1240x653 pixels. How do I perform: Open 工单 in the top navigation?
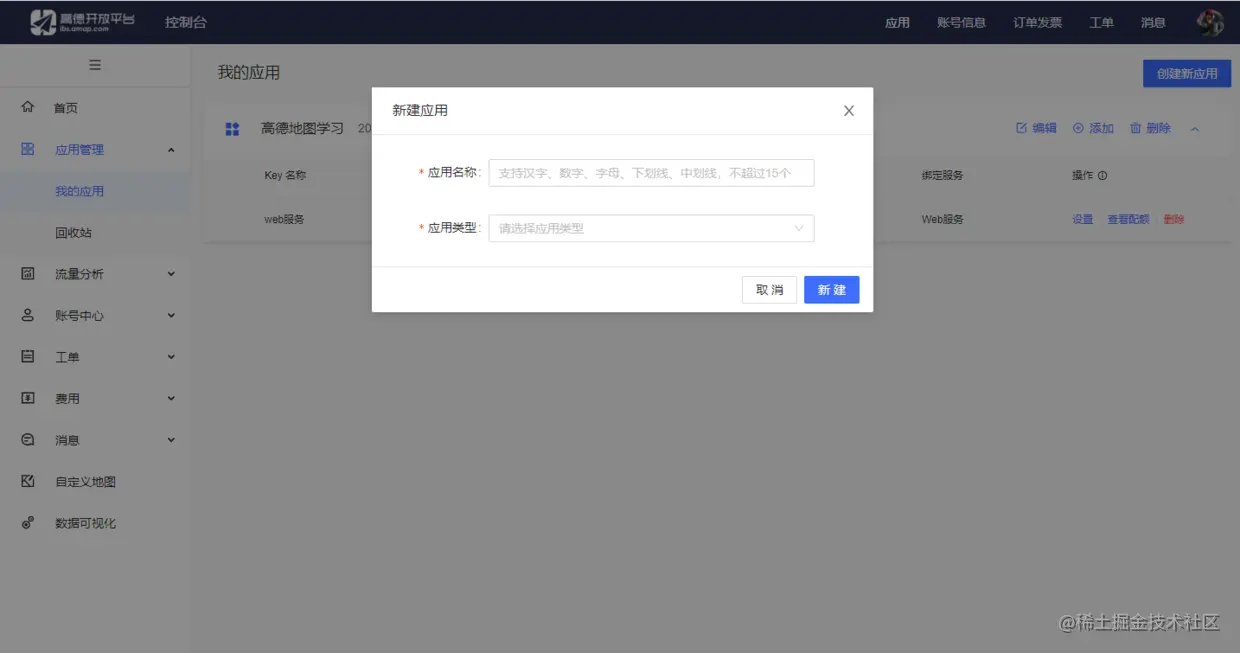(1101, 22)
